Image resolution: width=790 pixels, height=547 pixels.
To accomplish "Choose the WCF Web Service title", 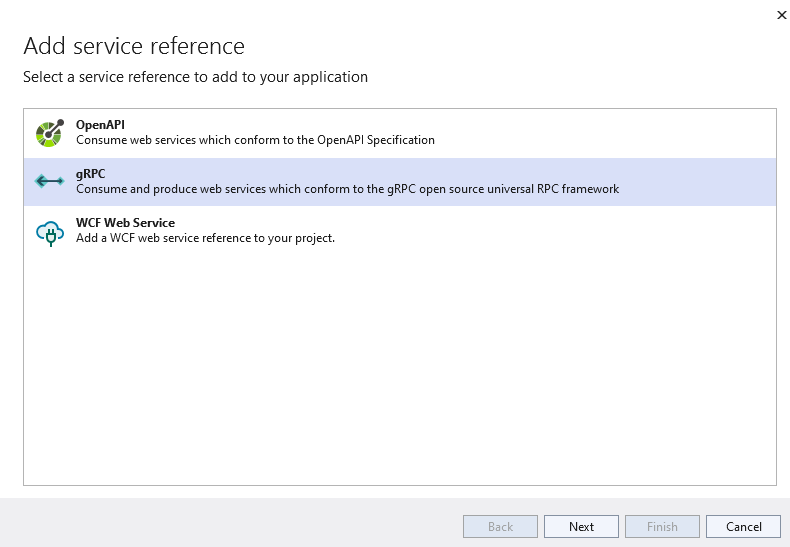I will (125, 223).
